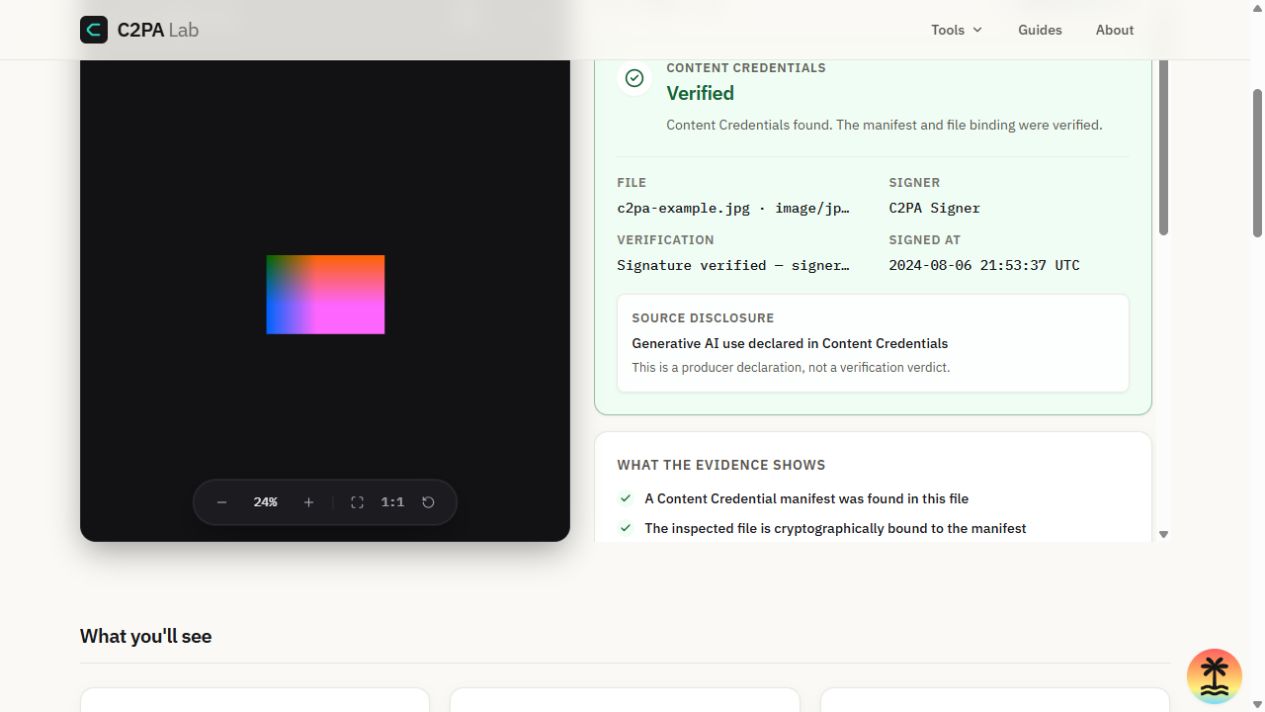Select the Content Credentials label
Viewport: 1265px width, 712px height.
[x=746, y=68]
